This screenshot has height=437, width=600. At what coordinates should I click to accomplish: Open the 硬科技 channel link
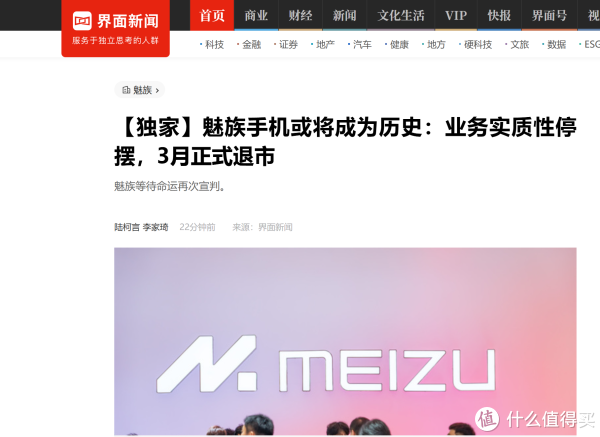click(x=478, y=45)
